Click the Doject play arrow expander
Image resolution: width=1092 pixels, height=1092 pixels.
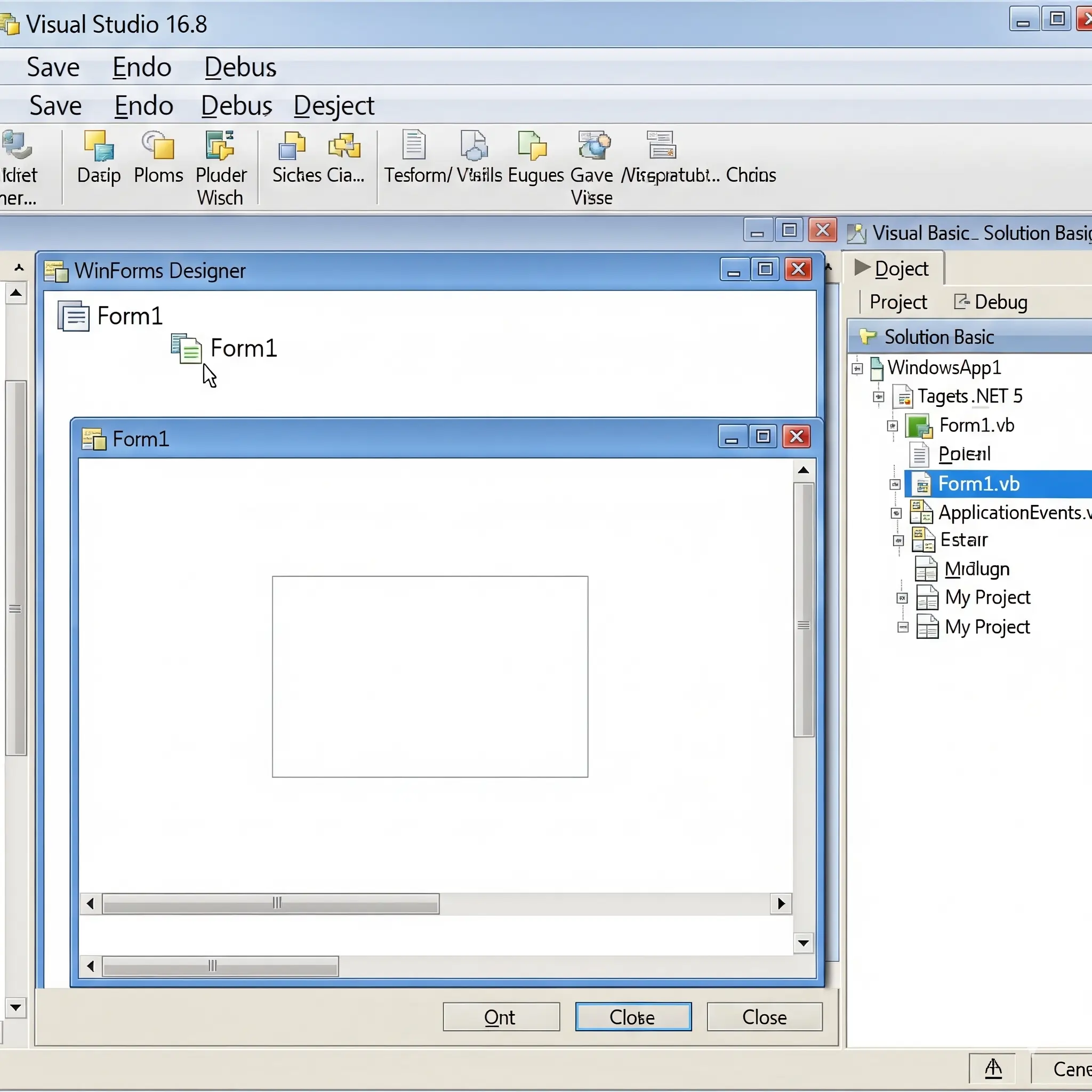[862, 267]
